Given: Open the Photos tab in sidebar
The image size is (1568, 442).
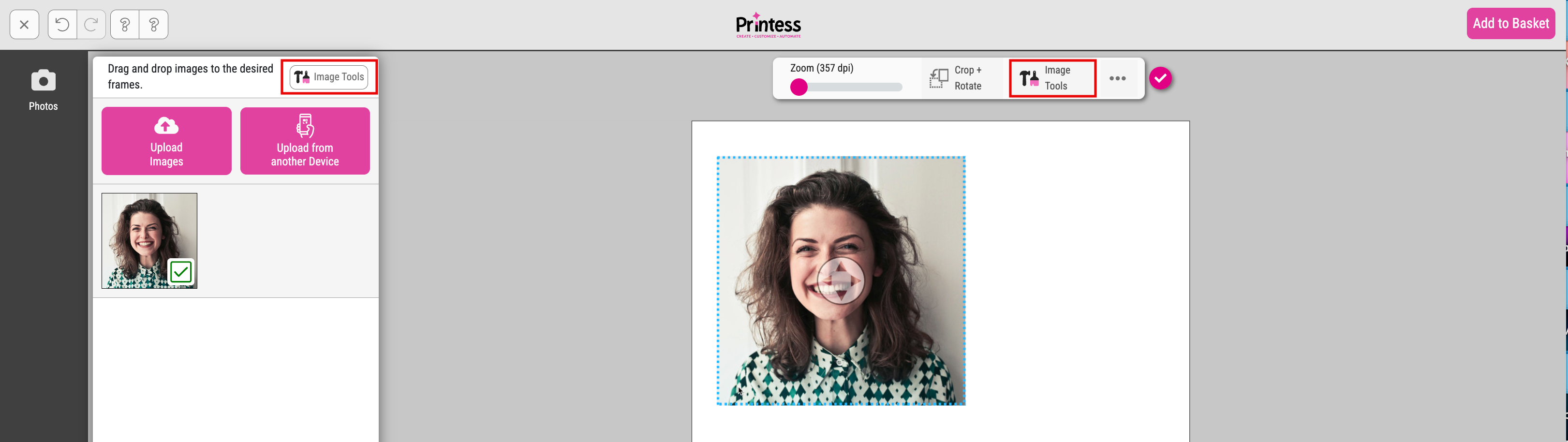Looking at the screenshot, I should tap(43, 90).
